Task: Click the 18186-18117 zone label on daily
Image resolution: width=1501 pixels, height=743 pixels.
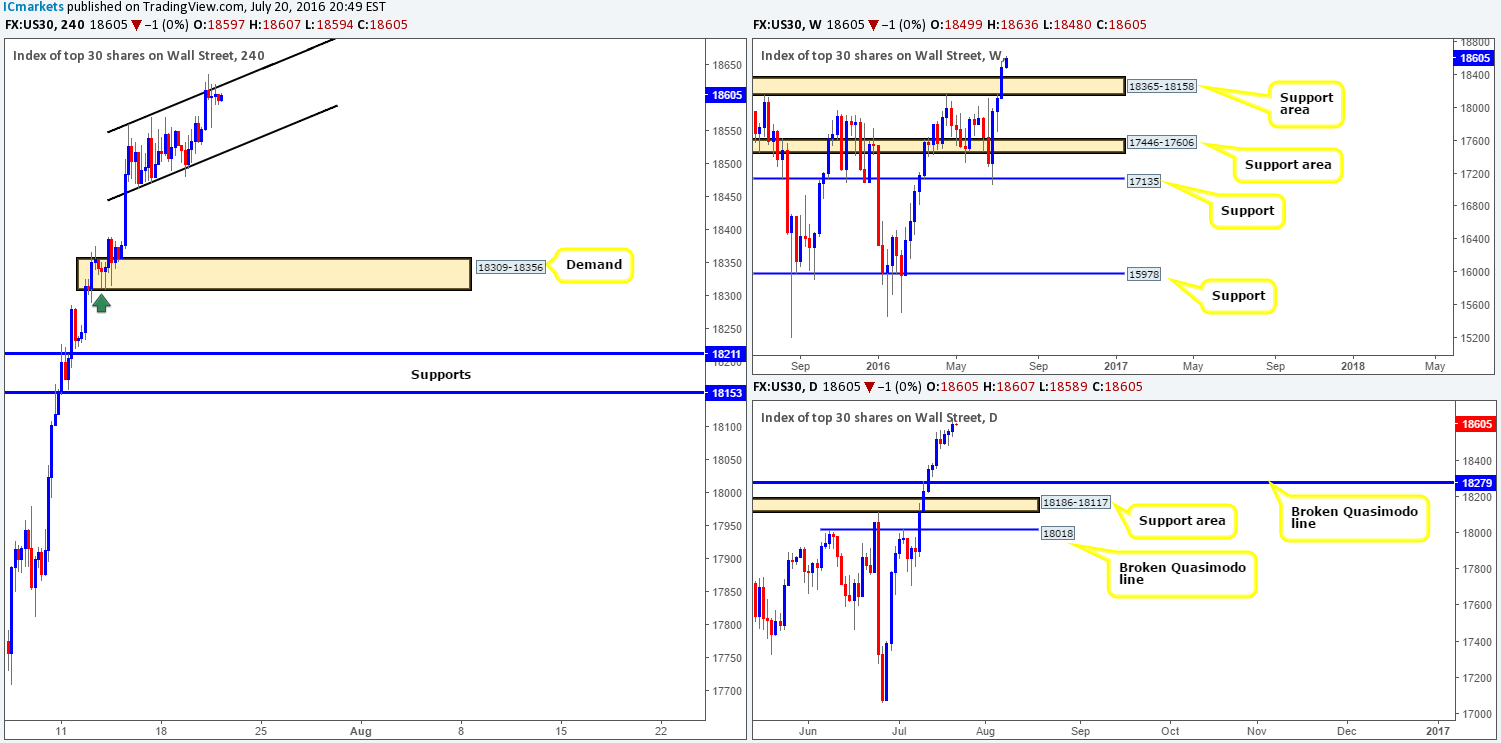Action: 1074,503
